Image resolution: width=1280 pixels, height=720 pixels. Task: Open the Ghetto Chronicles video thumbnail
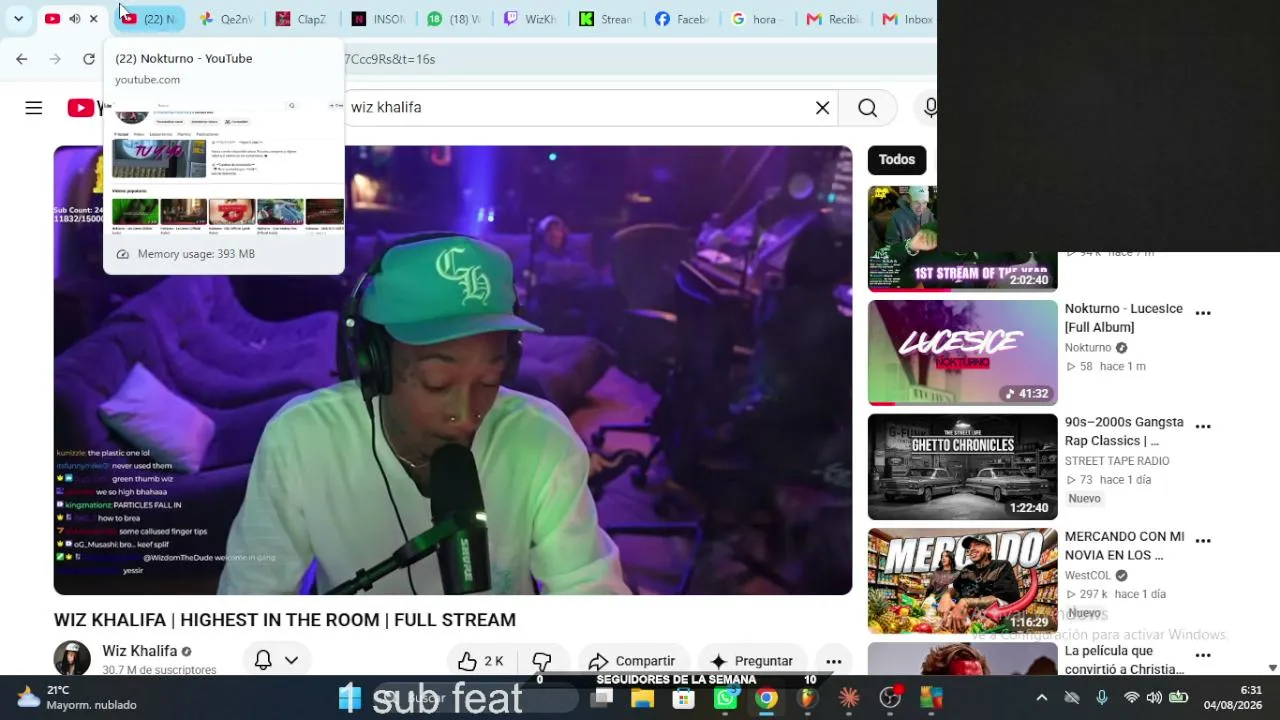tap(962, 467)
